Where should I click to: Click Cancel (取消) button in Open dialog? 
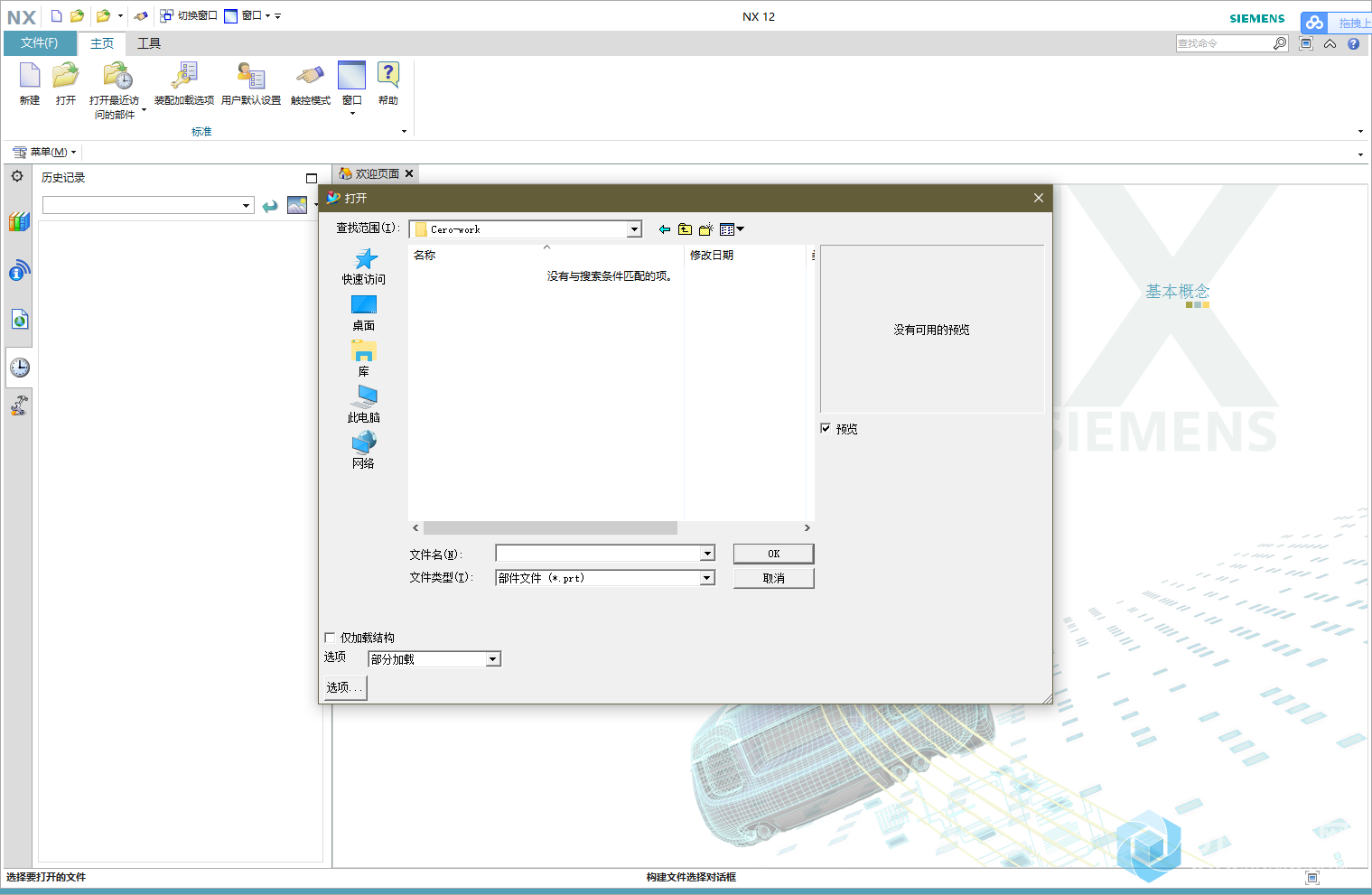(774, 578)
